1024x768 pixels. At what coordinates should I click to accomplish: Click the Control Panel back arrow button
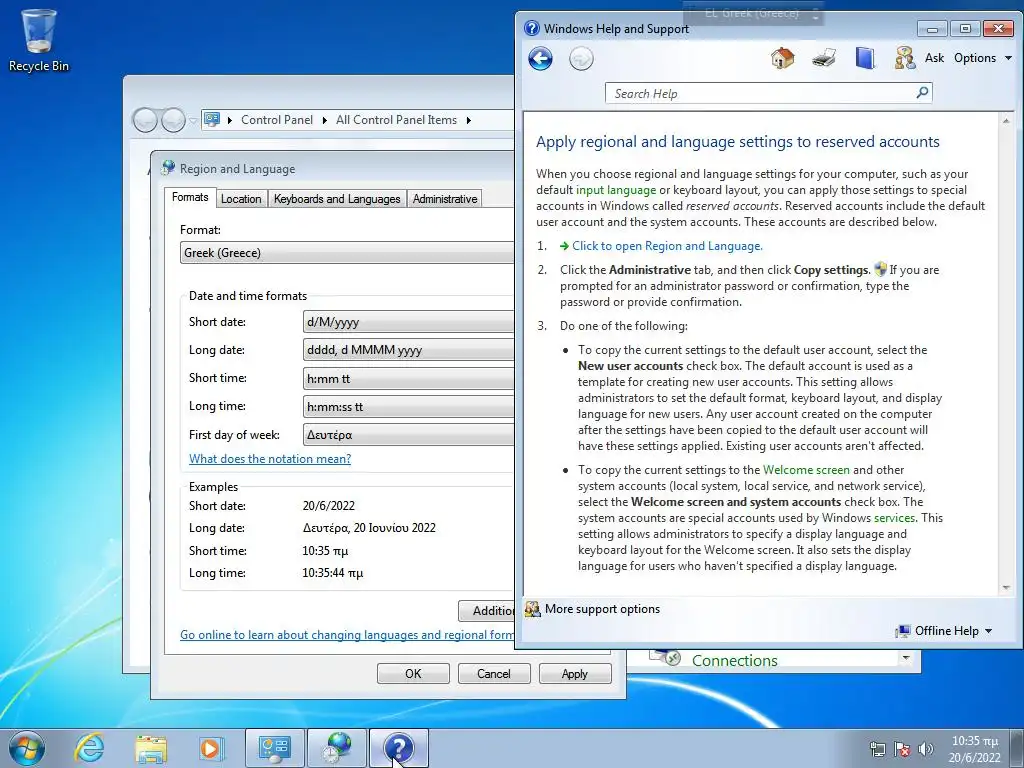coord(145,120)
